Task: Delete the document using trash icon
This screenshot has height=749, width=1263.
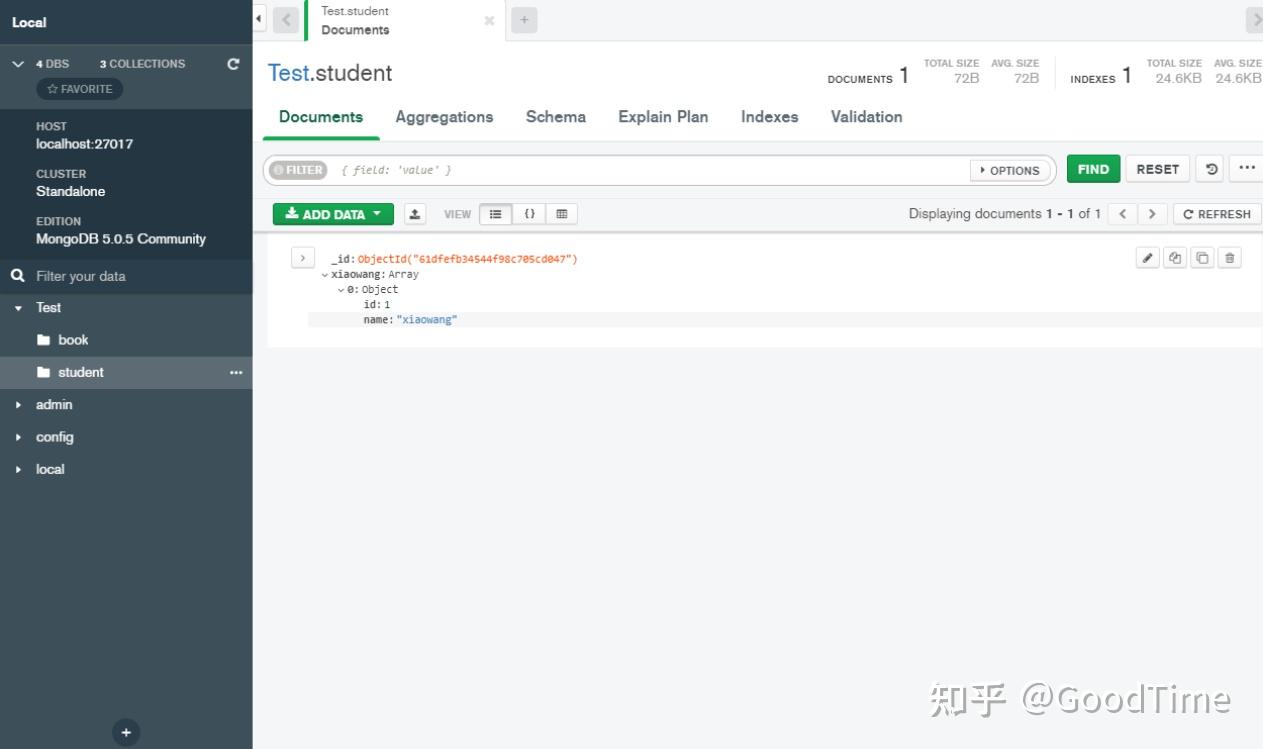Action: tap(1229, 257)
